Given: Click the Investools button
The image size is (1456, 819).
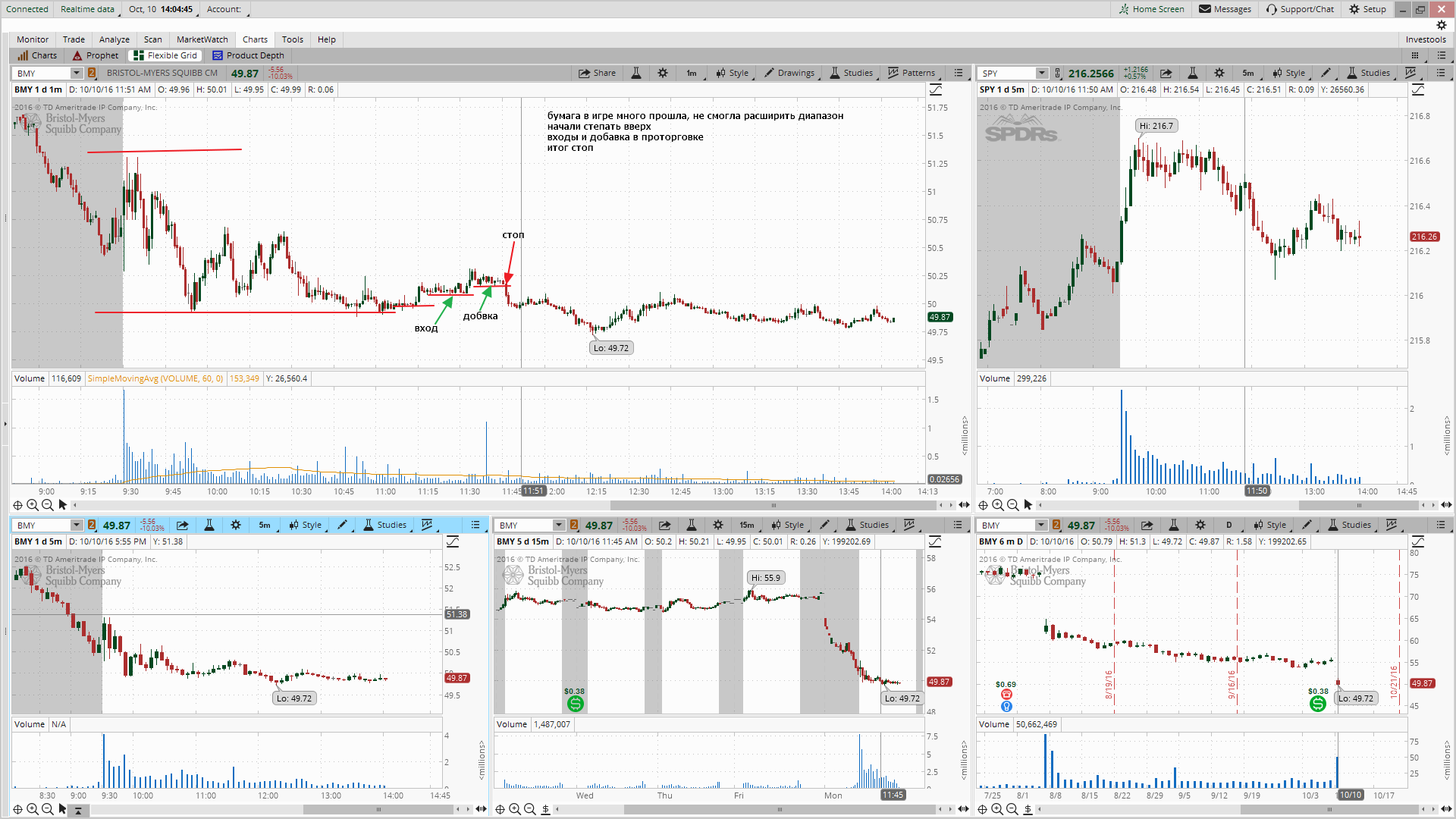Looking at the screenshot, I should click(x=1426, y=39).
